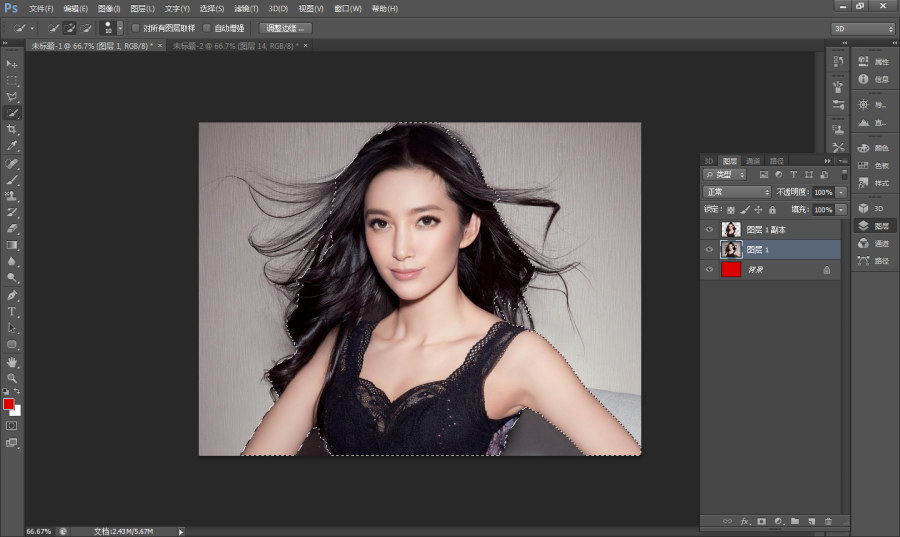
Task: Enable 自动增强 checkbox
Action: 207,28
